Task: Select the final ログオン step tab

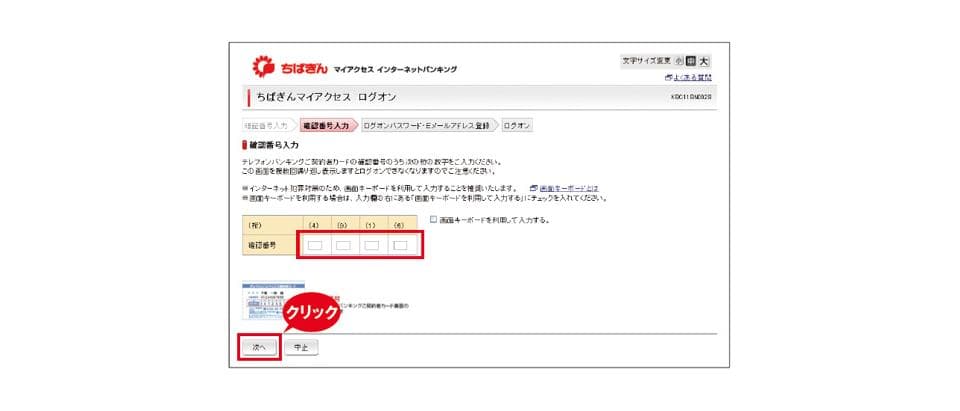Action: pyautogui.click(x=517, y=126)
